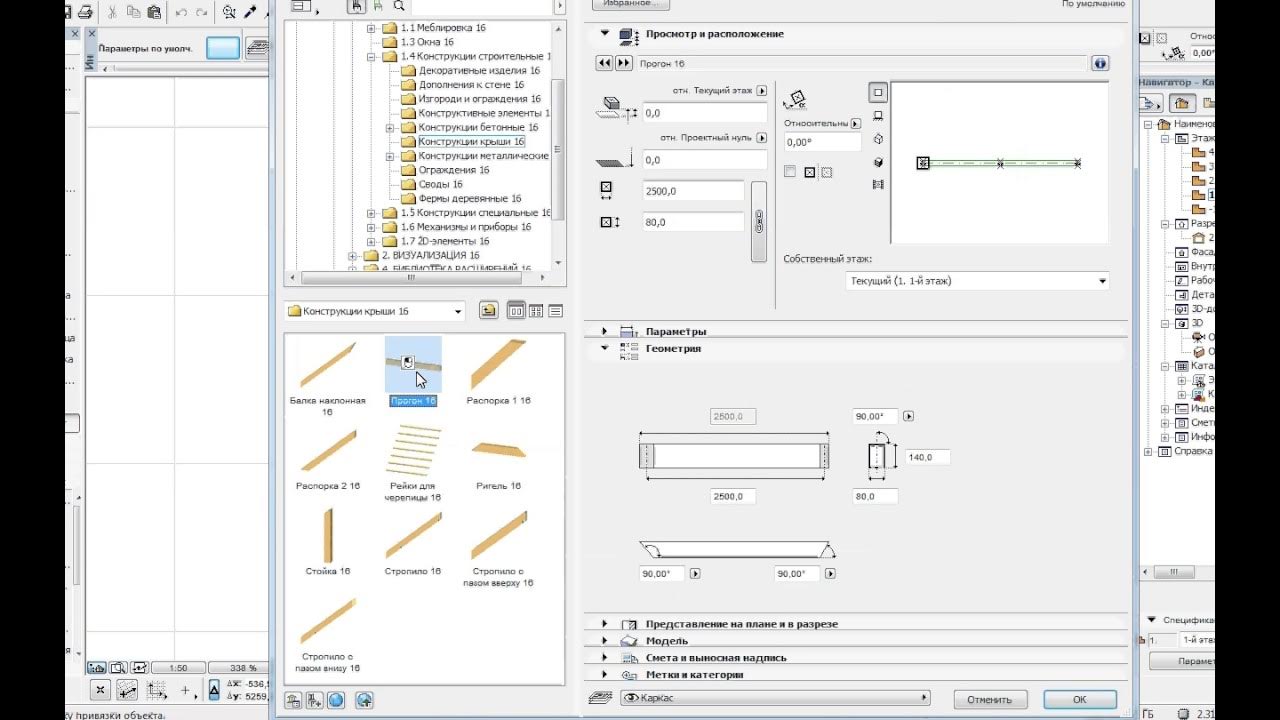Image resolution: width=1280 pixels, height=720 pixels.
Task: Open the Каркас layer dropdown
Action: coord(775,698)
